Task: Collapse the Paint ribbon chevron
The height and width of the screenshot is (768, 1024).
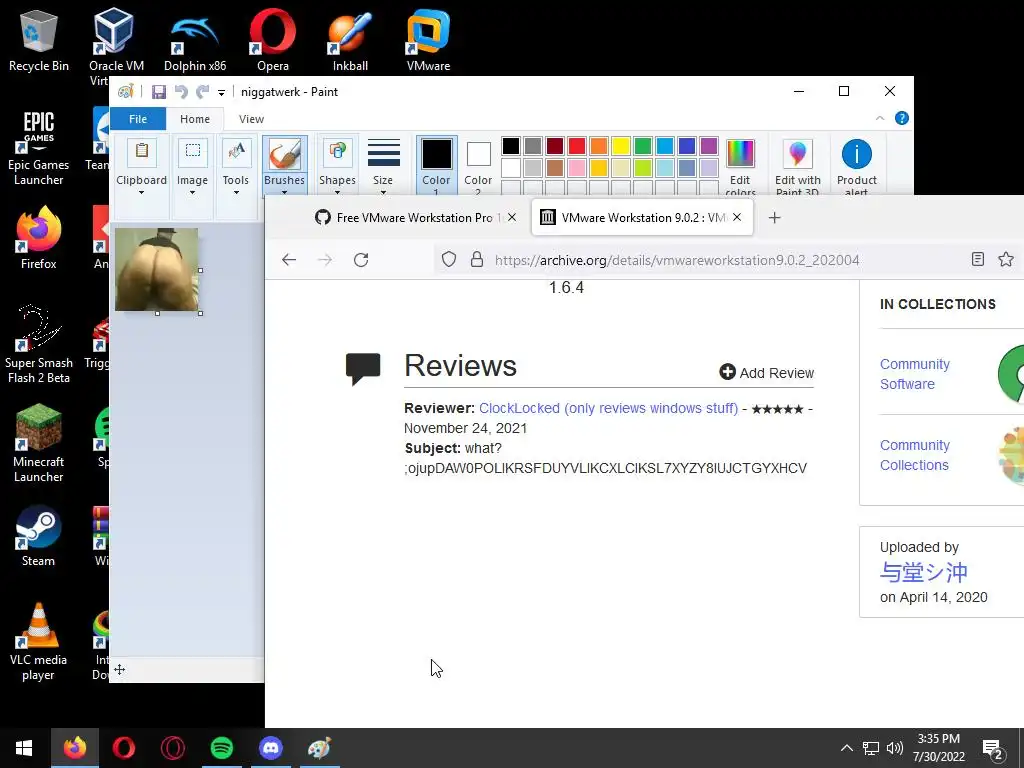Action: [880, 118]
